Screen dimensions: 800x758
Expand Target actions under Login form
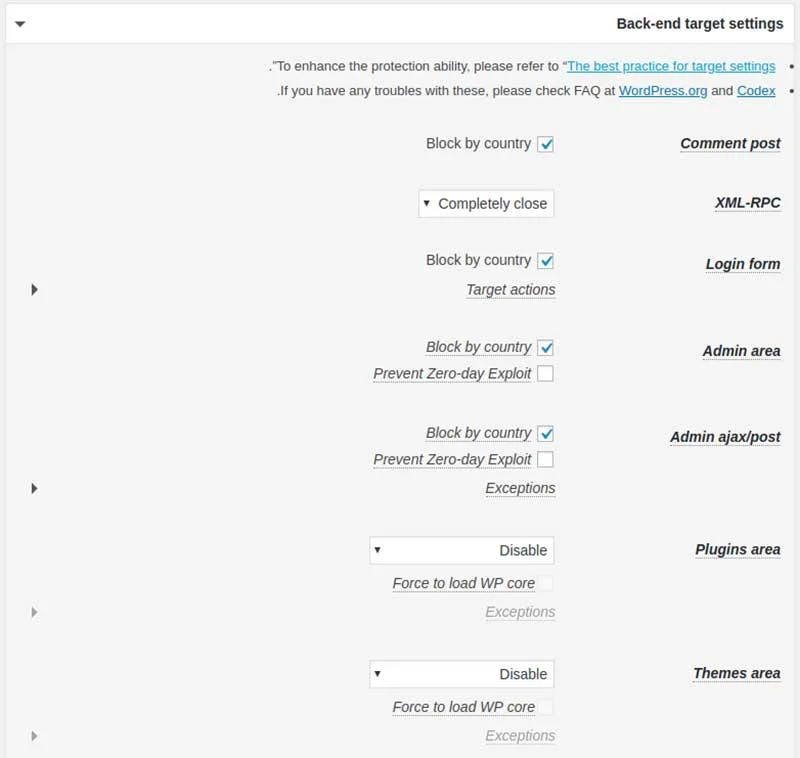click(34, 290)
